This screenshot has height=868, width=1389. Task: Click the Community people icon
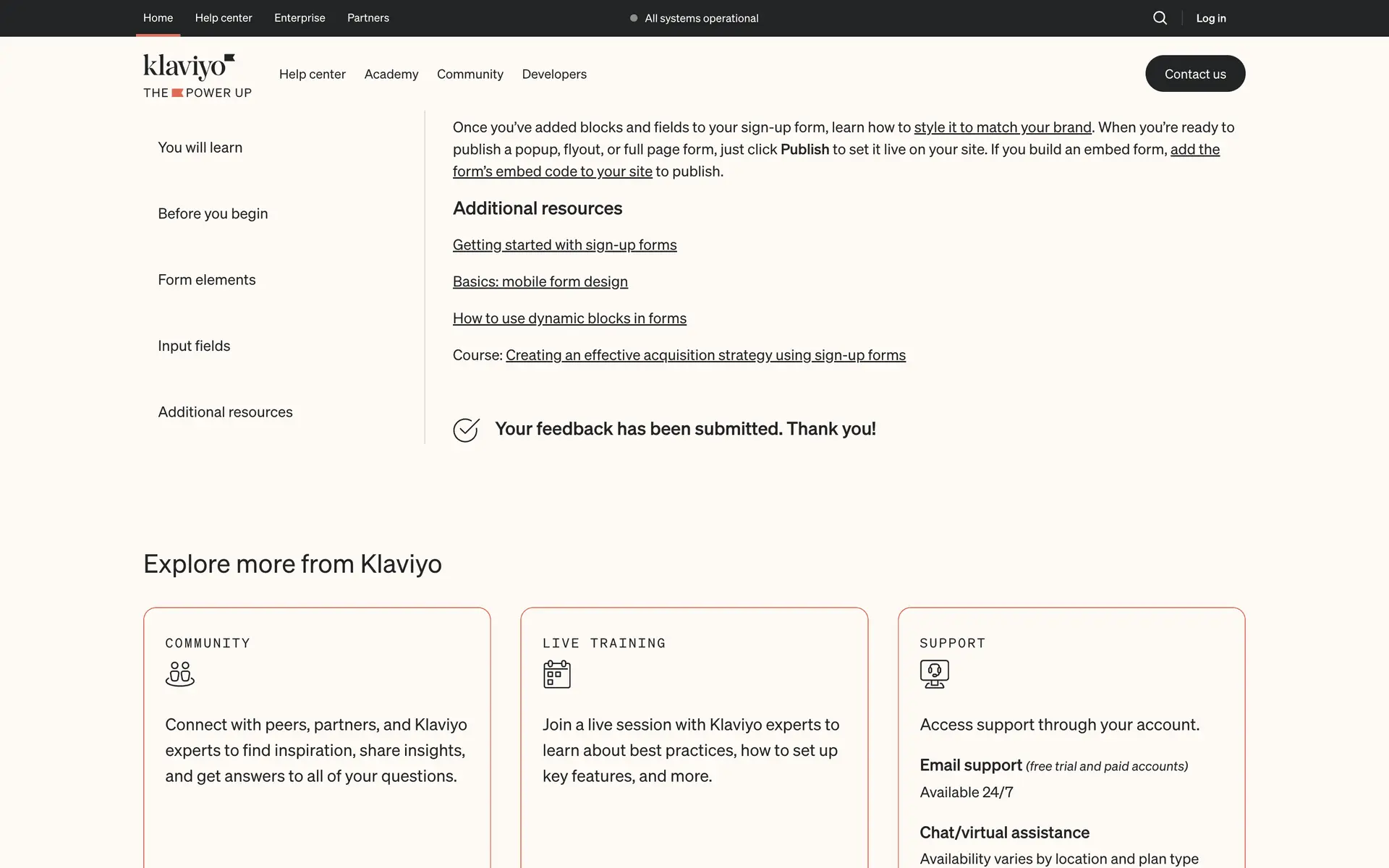(x=179, y=674)
